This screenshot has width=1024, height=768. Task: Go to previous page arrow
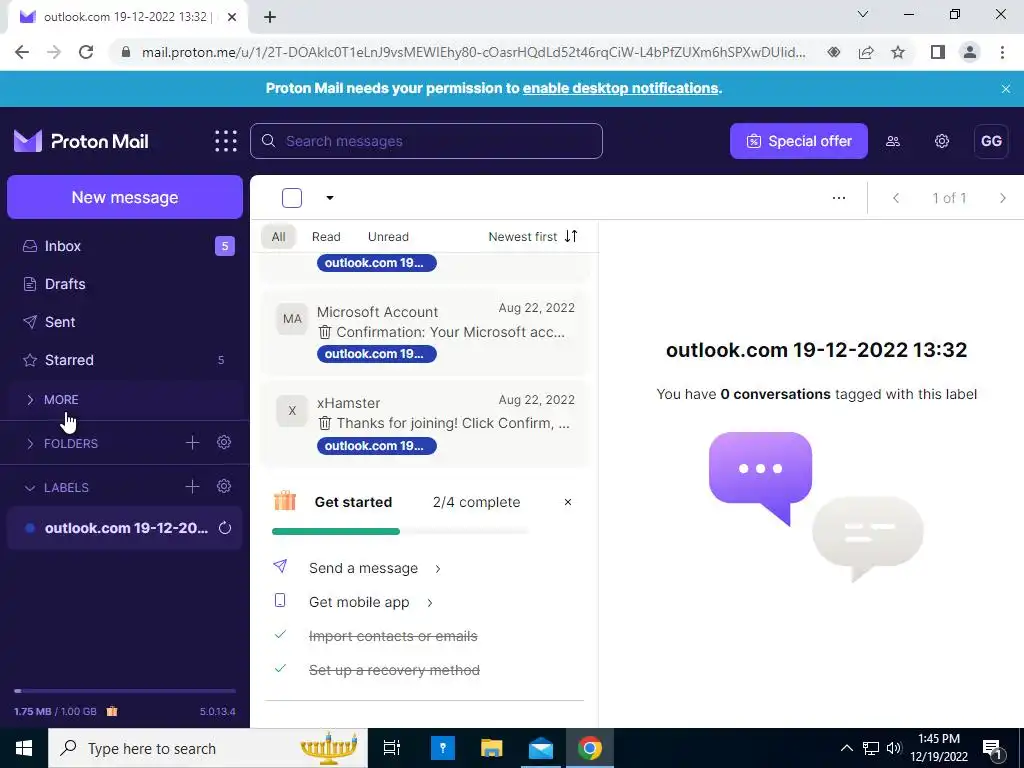pyautogui.click(x=896, y=198)
